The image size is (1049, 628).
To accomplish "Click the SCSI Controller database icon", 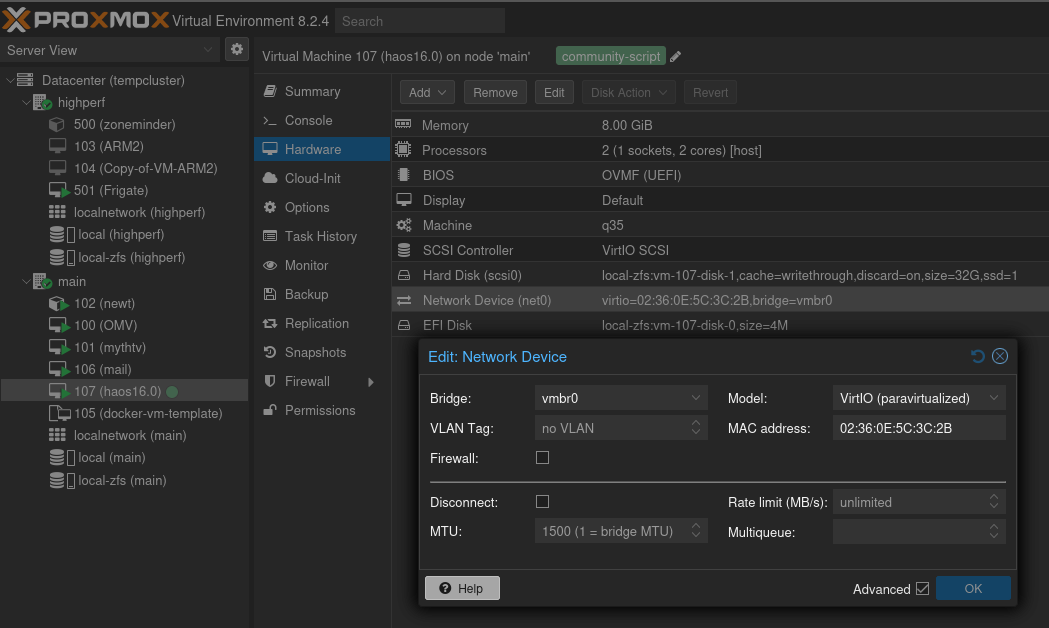I will pos(403,250).
